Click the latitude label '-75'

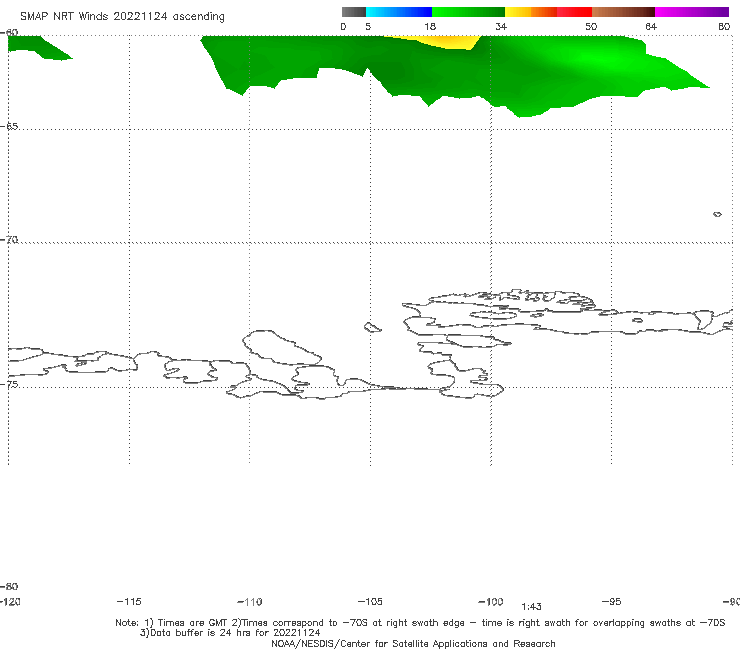9,384
